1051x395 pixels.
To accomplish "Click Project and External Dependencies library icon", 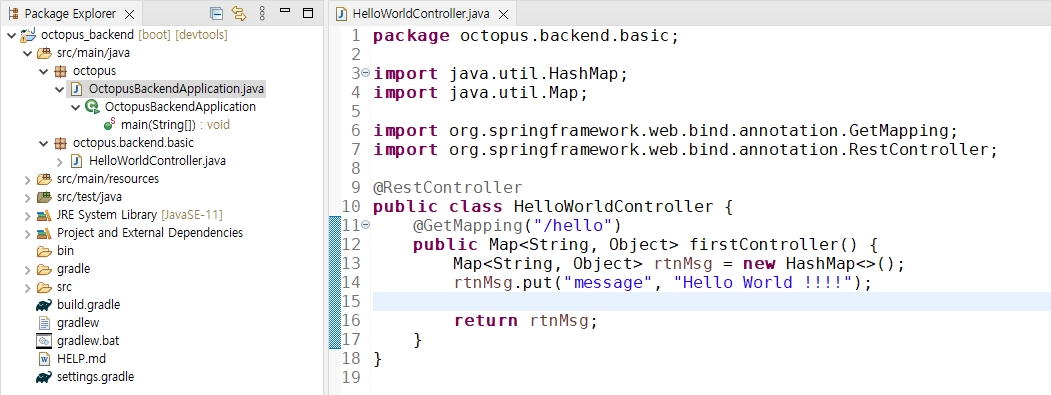I will tap(44, 233).
